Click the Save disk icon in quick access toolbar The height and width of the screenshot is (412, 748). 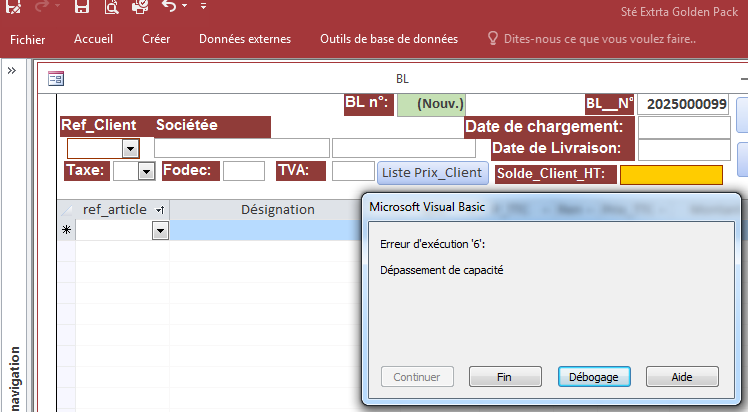[x=82, y=7]
